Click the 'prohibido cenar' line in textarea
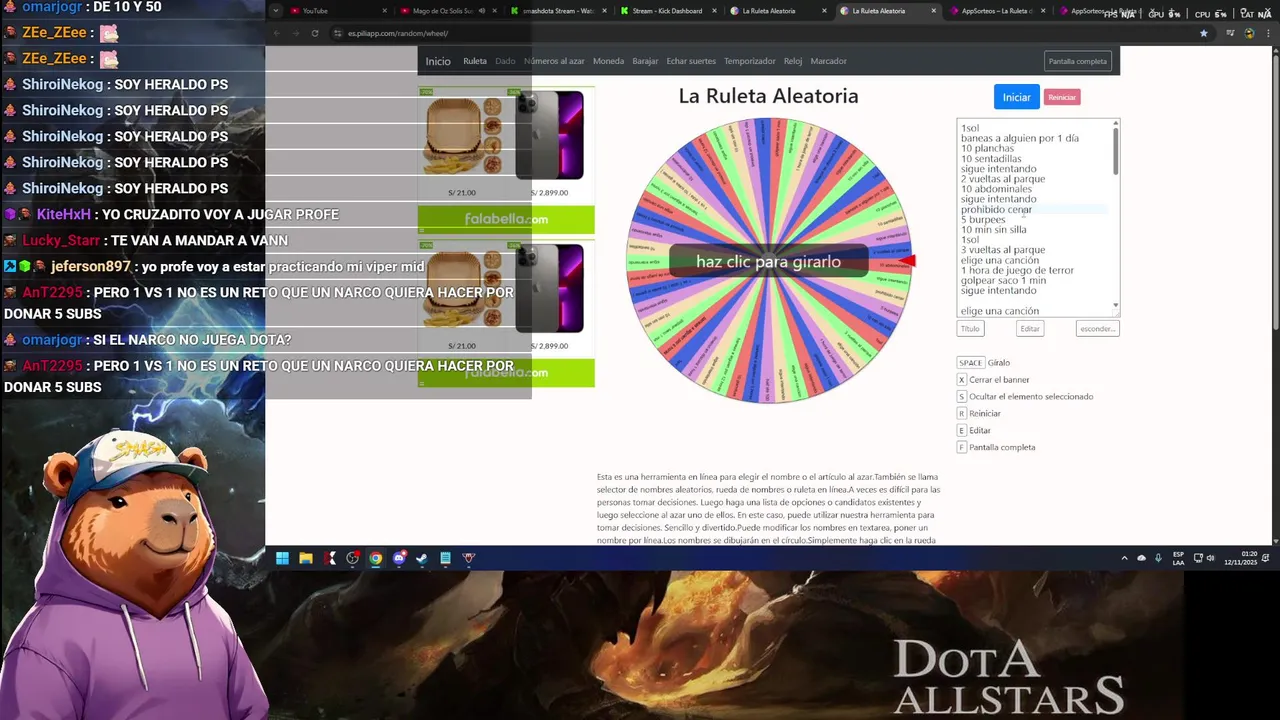The image size is (1280, 720). 996,210
